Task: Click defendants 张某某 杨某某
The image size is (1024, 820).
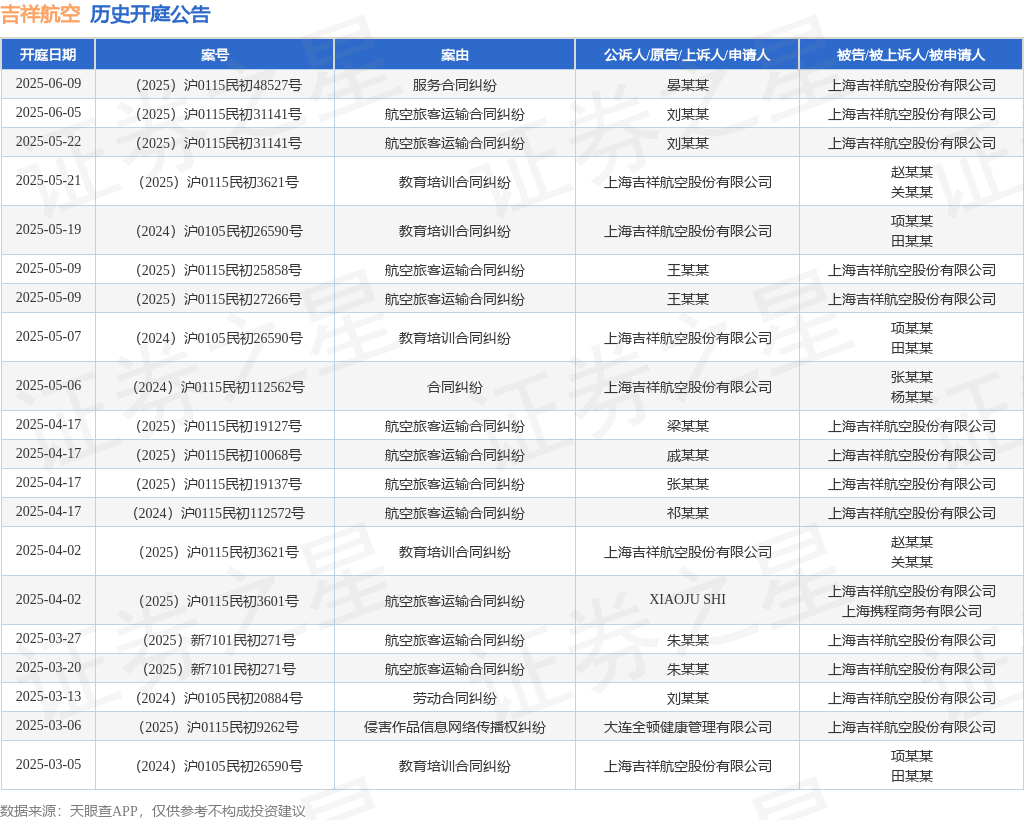Action: [x=912, y=387]
